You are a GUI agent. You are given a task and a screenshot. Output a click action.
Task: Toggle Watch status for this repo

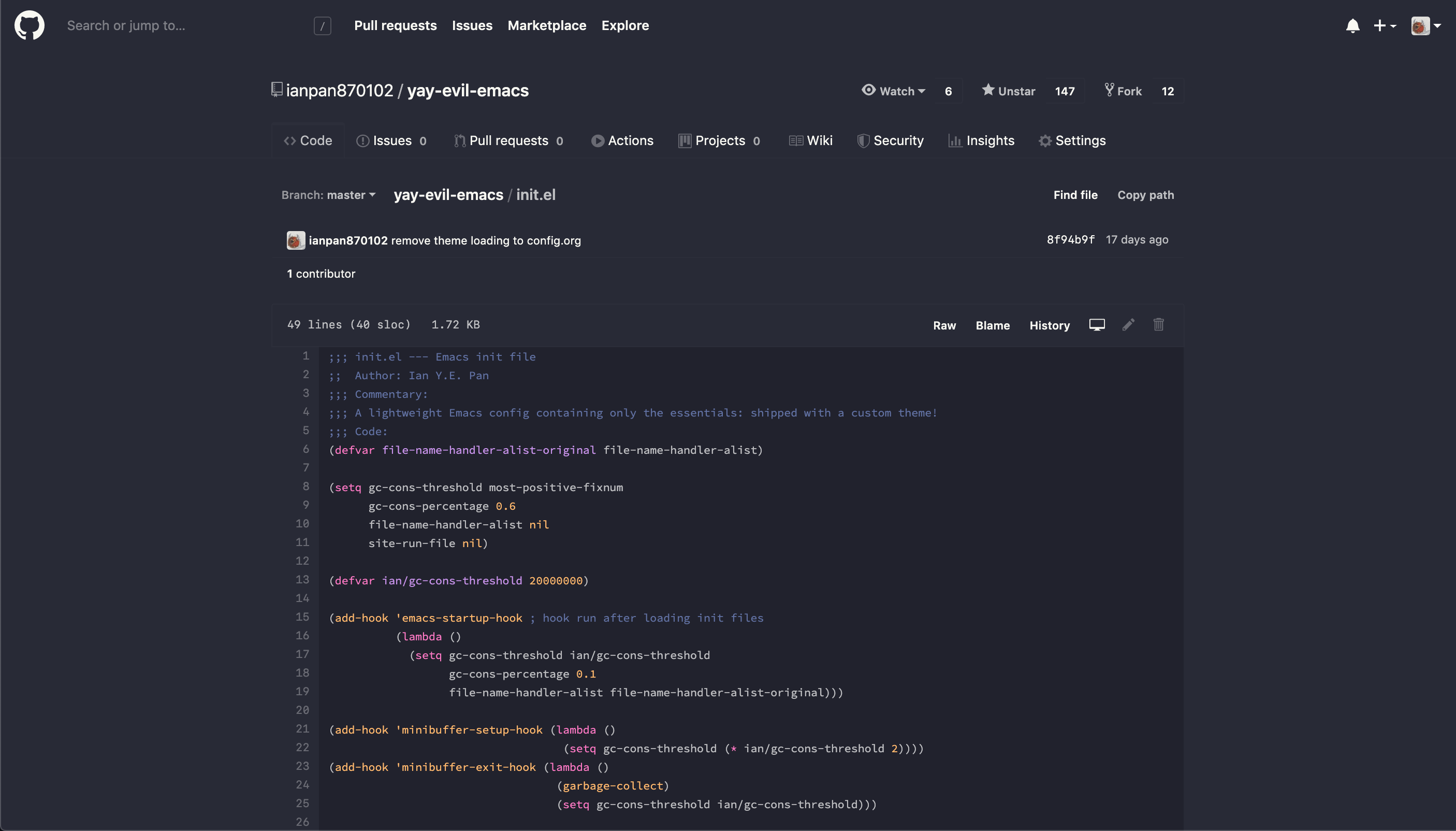coord(893,91)
